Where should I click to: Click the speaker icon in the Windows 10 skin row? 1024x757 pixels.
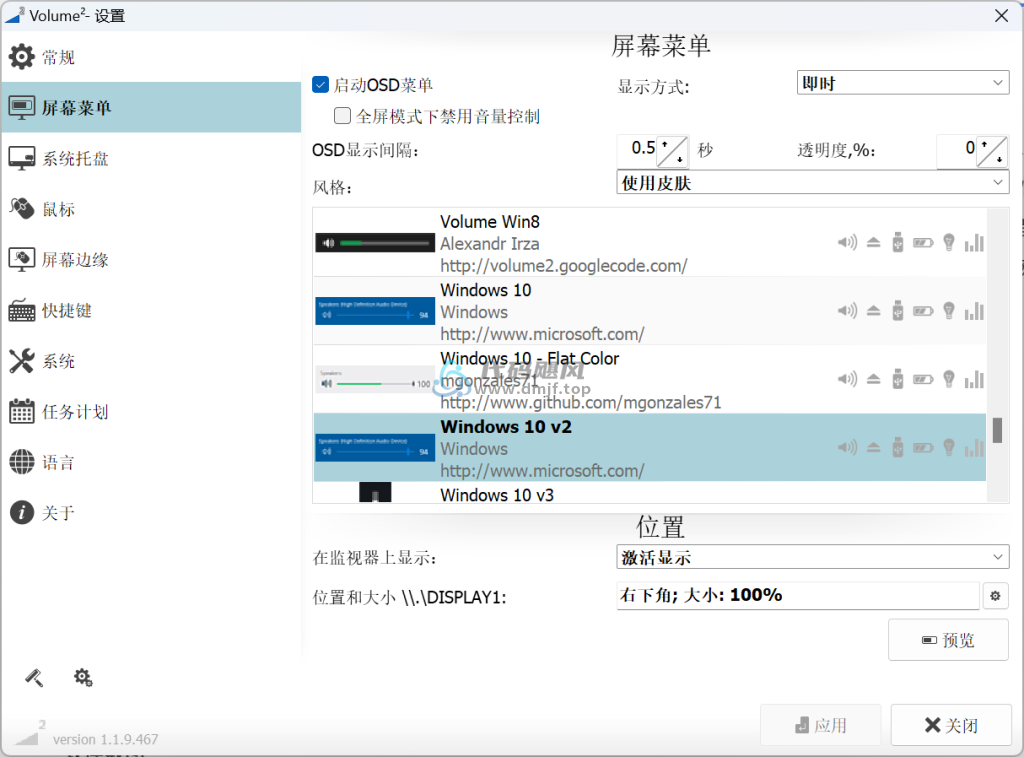click(847, 311)
